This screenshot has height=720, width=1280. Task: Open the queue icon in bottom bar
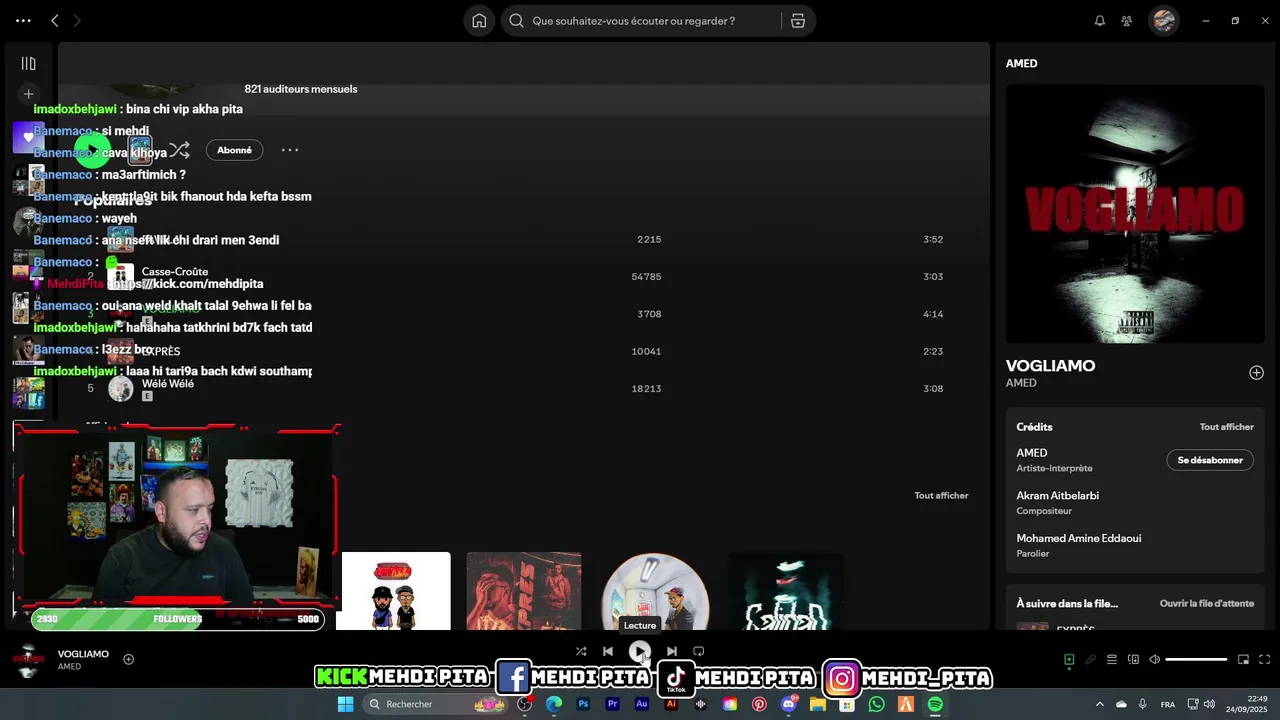point(1111,659)
